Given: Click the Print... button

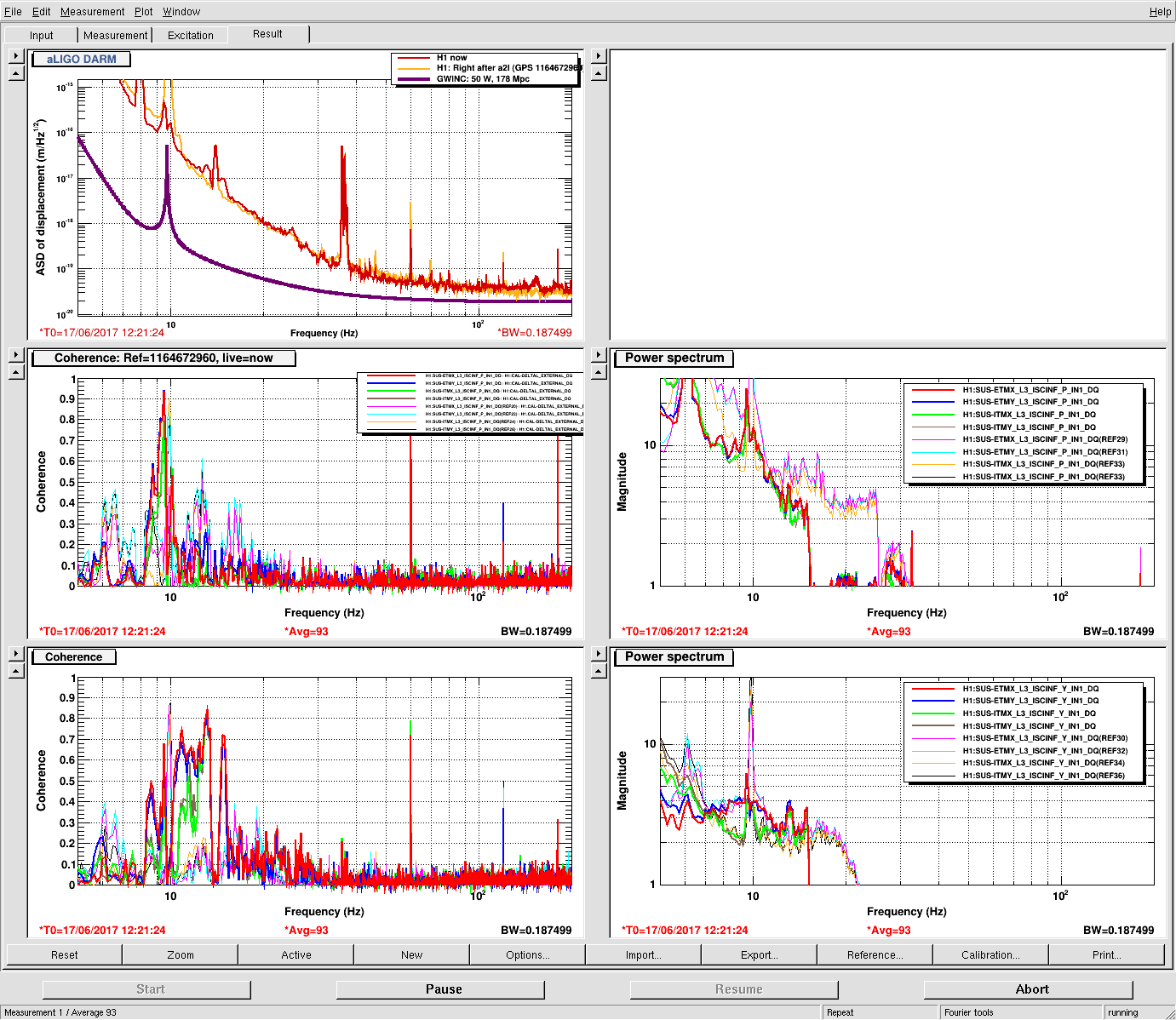Looking at the screenshot, I should pyautogui.click(x=1107, y=954).
